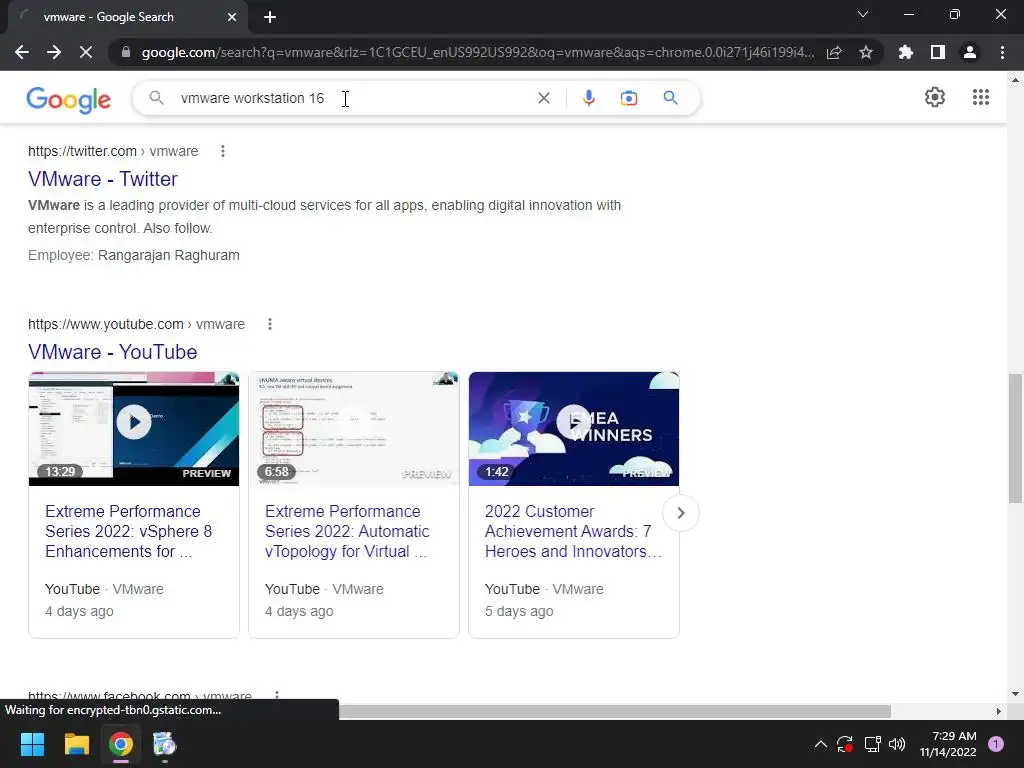The width and height of the screenshot is (1024, 768).
Task: Open the Windows Start menu
Action: coord(32,744)
